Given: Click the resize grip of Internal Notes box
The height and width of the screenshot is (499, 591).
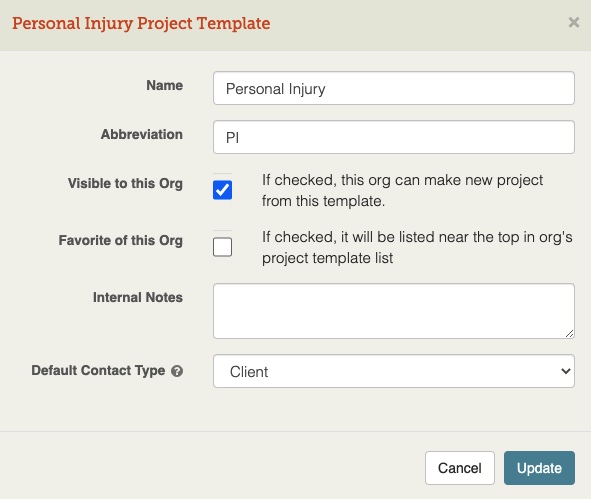Looking at the screenshot, I should tap(570, 334).
